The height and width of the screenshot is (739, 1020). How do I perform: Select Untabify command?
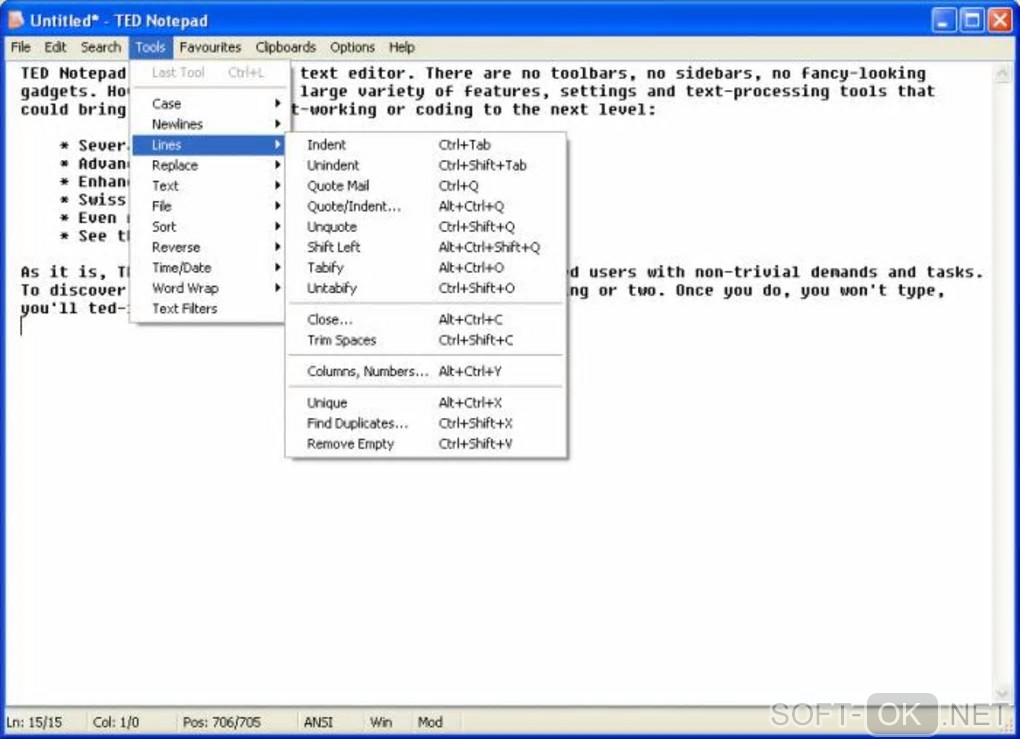[x=426, y=288]
